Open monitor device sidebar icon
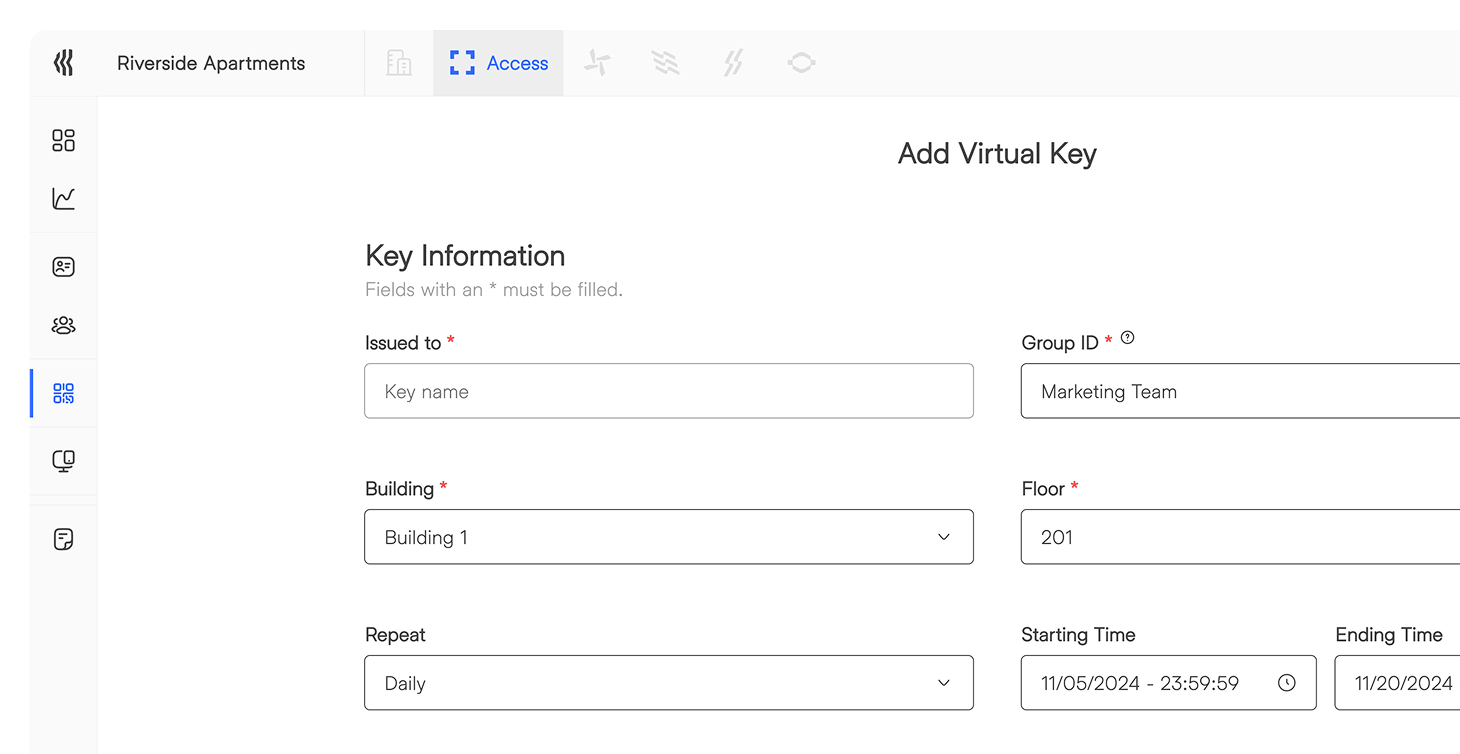The image size is (1460, 754). pyautogui.click(x=63, y=461)
